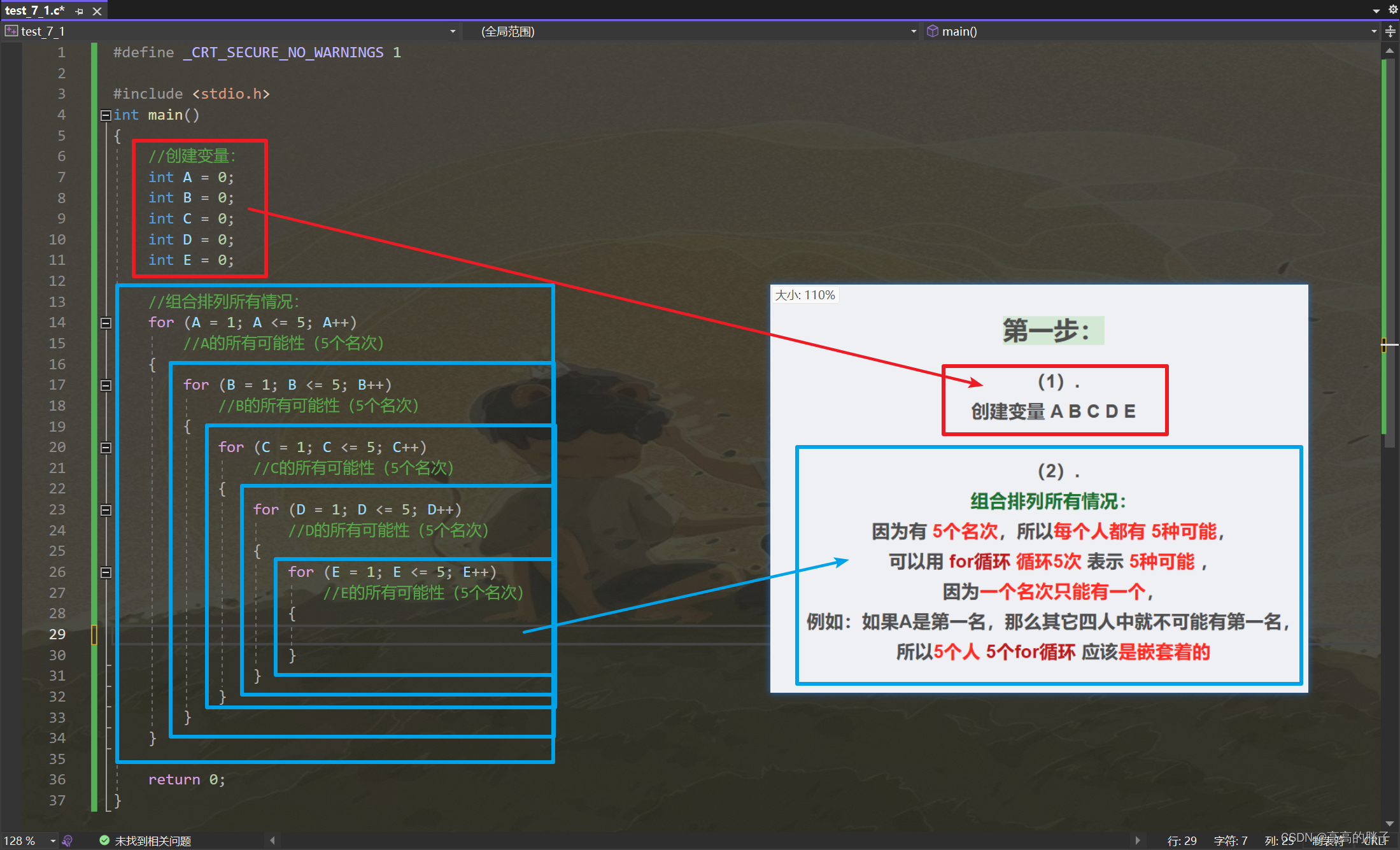Click the vertical scrollbar down arrow
This screenshot has width=1400, height=850.
(1390, 823)
